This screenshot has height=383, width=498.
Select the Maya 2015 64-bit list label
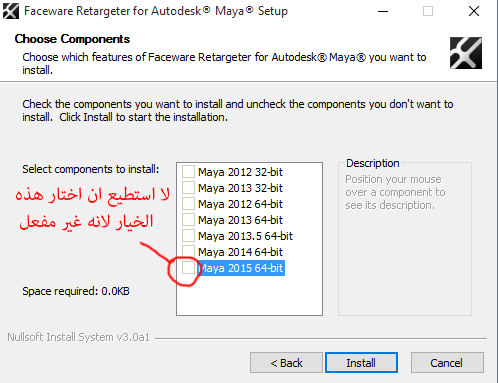click(241, 268)
